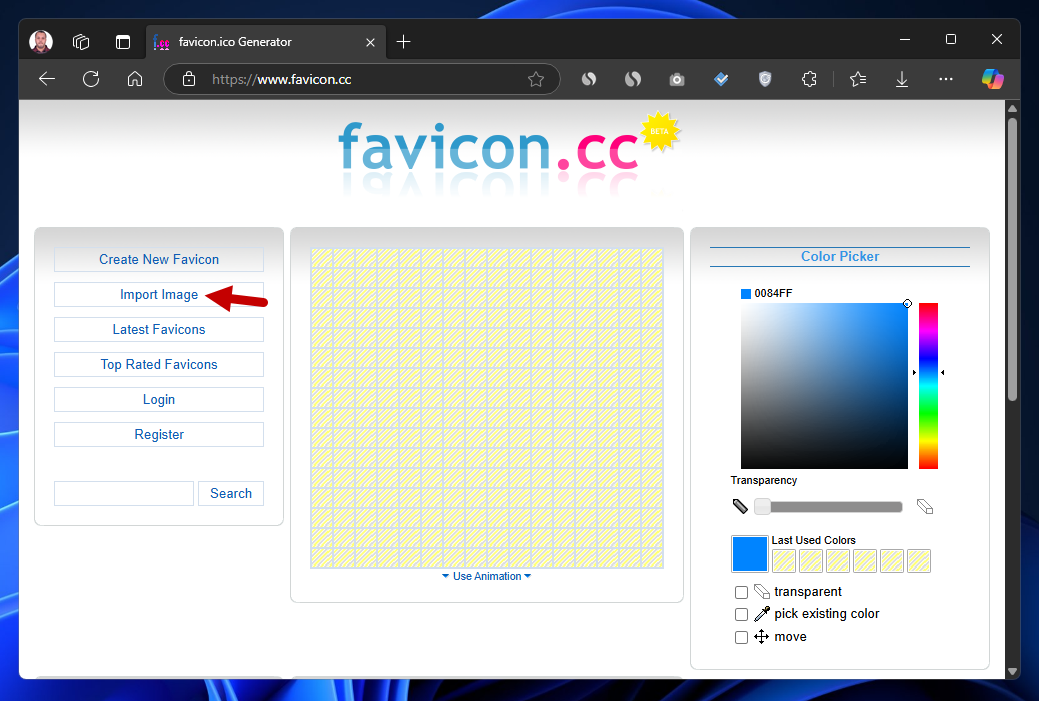Click the browser Back arrow
This screenshot has height=701, width=1039.
pyautogui.click(x=47, y=80)
